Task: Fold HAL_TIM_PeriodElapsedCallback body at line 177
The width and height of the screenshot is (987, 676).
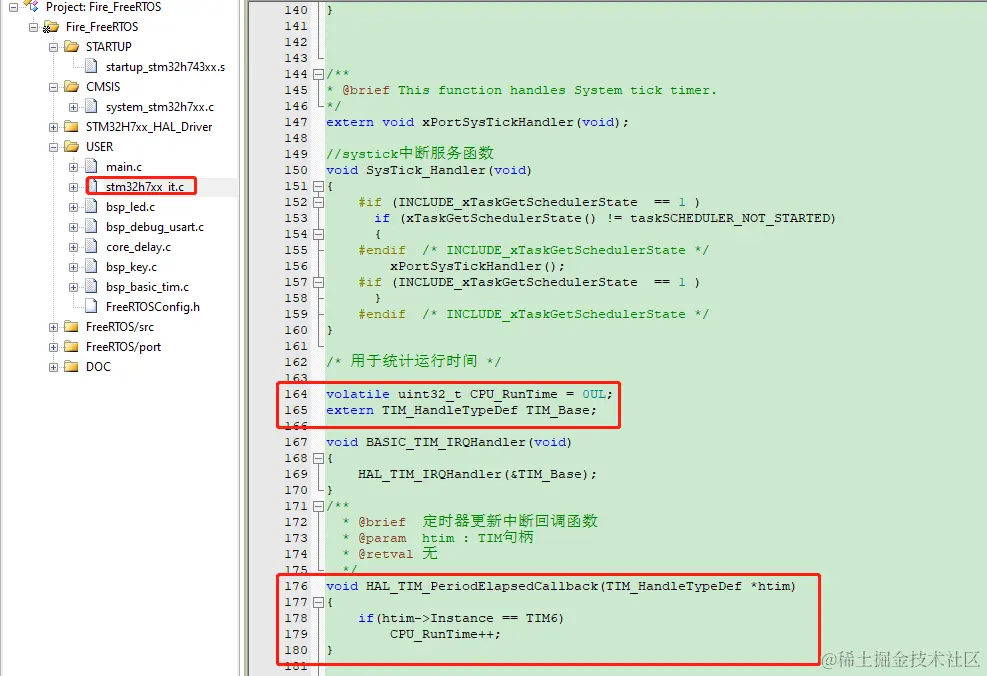Action: [x=319, y=602]
